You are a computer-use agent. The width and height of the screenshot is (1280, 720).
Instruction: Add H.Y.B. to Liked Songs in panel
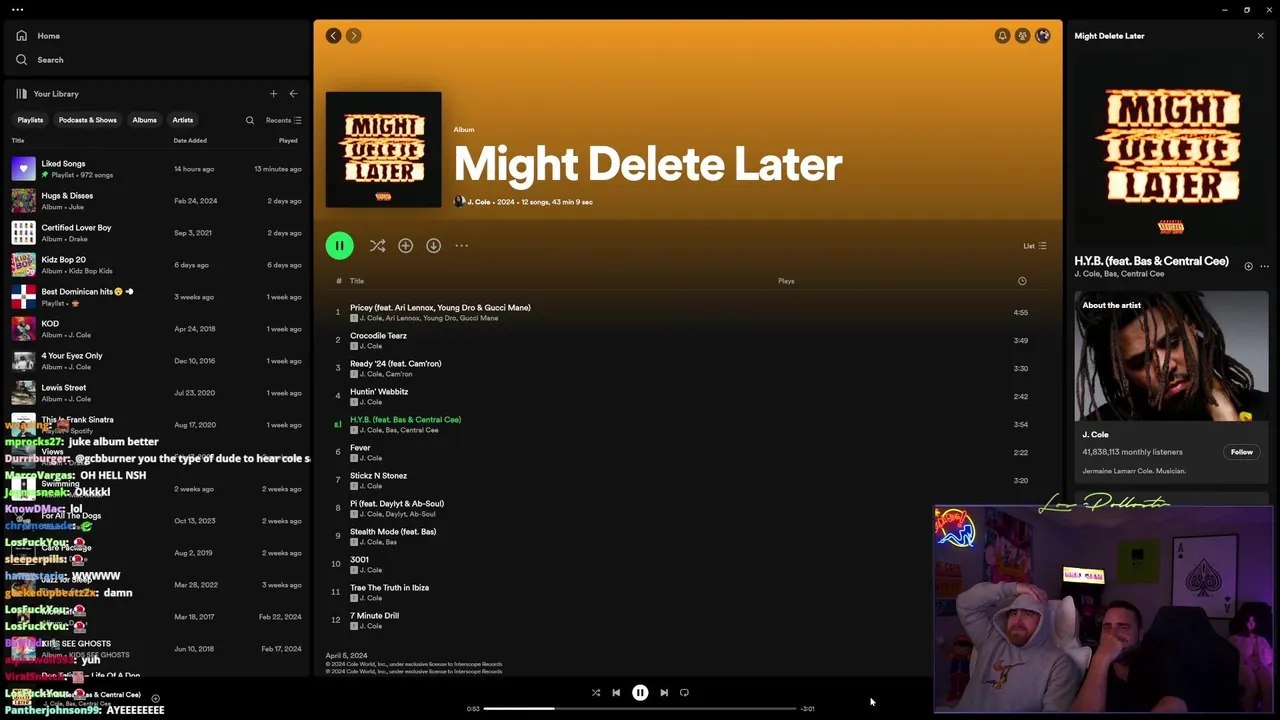click(x=1248, y=266)
